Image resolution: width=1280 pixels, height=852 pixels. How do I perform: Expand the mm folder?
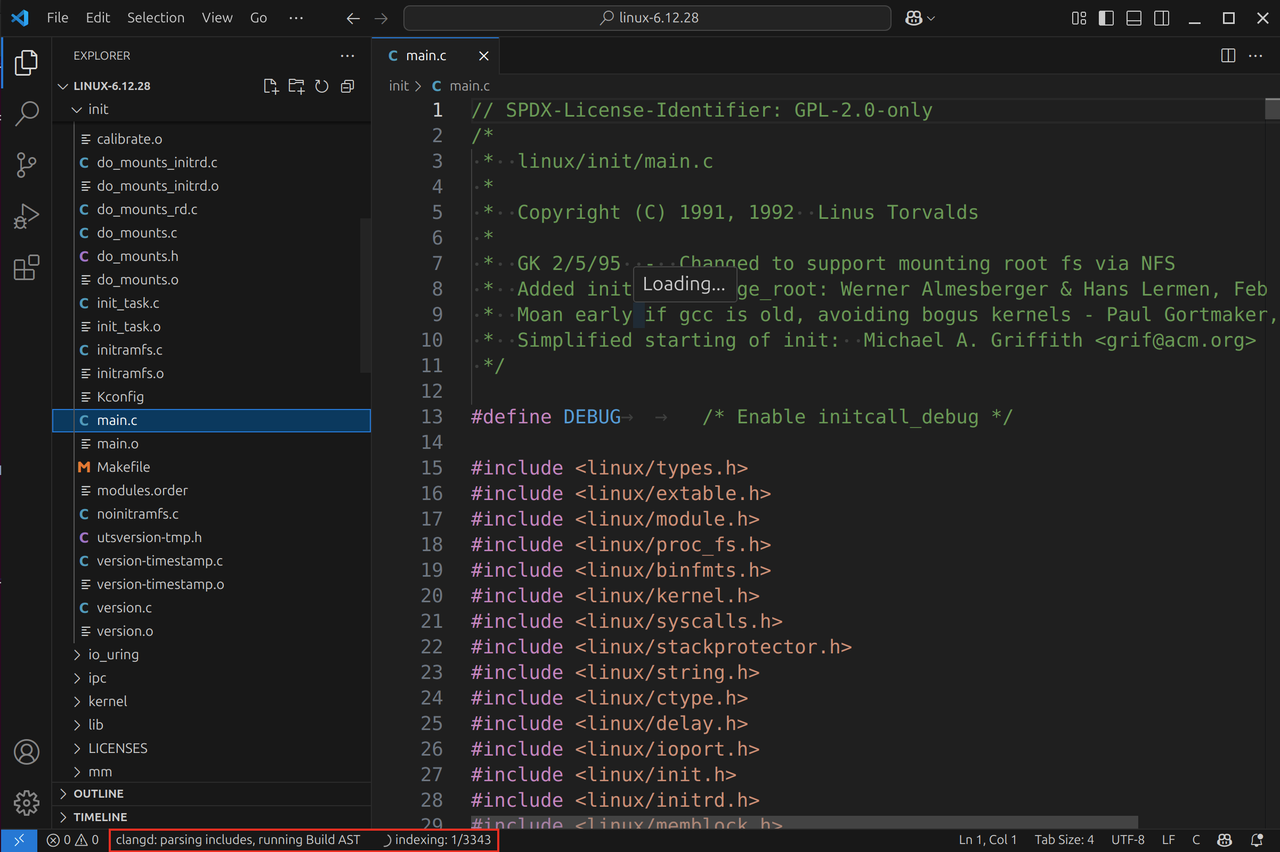pyautogui.click(x=211, y=771)
